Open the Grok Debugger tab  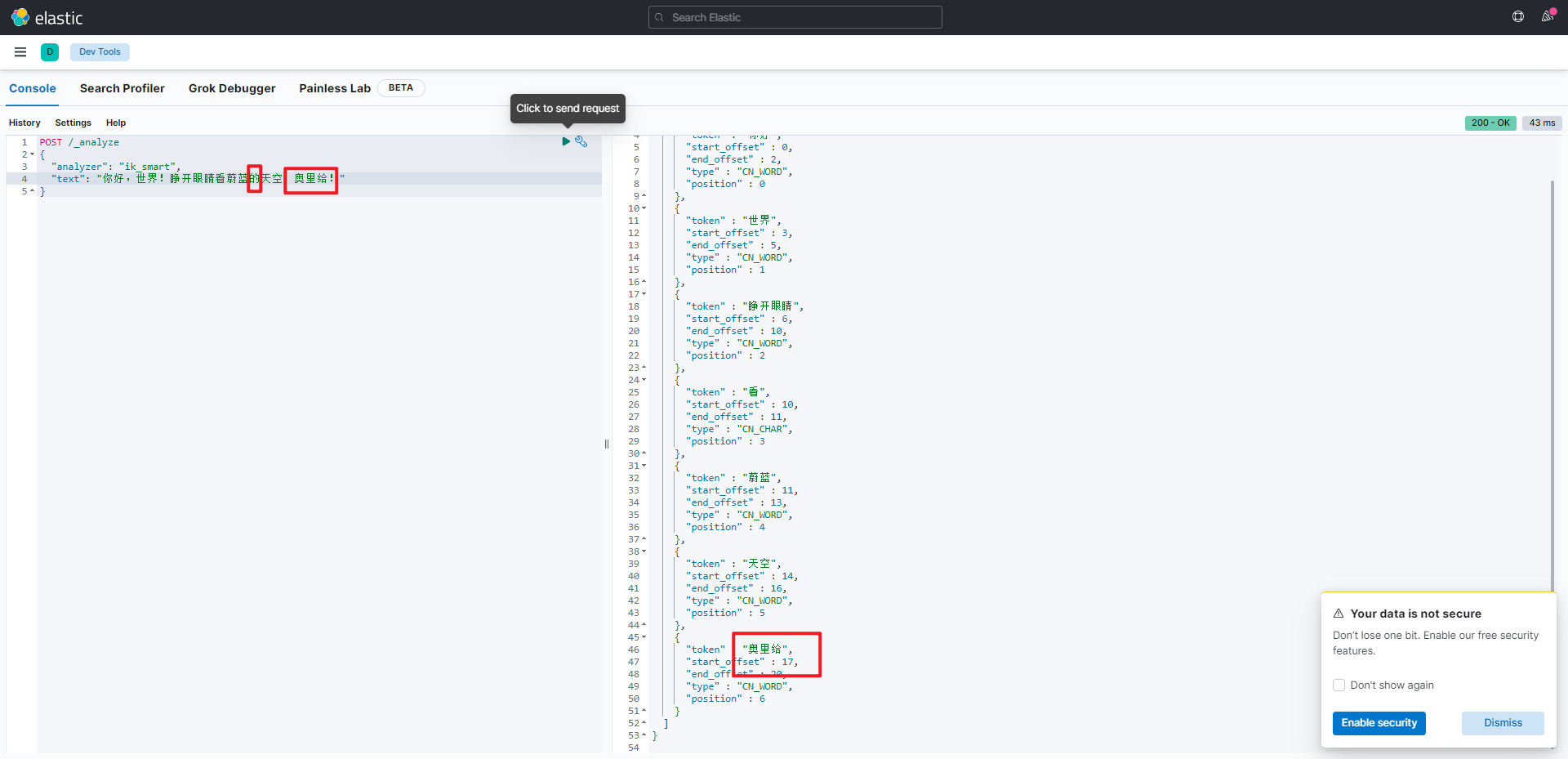[232, 88]
